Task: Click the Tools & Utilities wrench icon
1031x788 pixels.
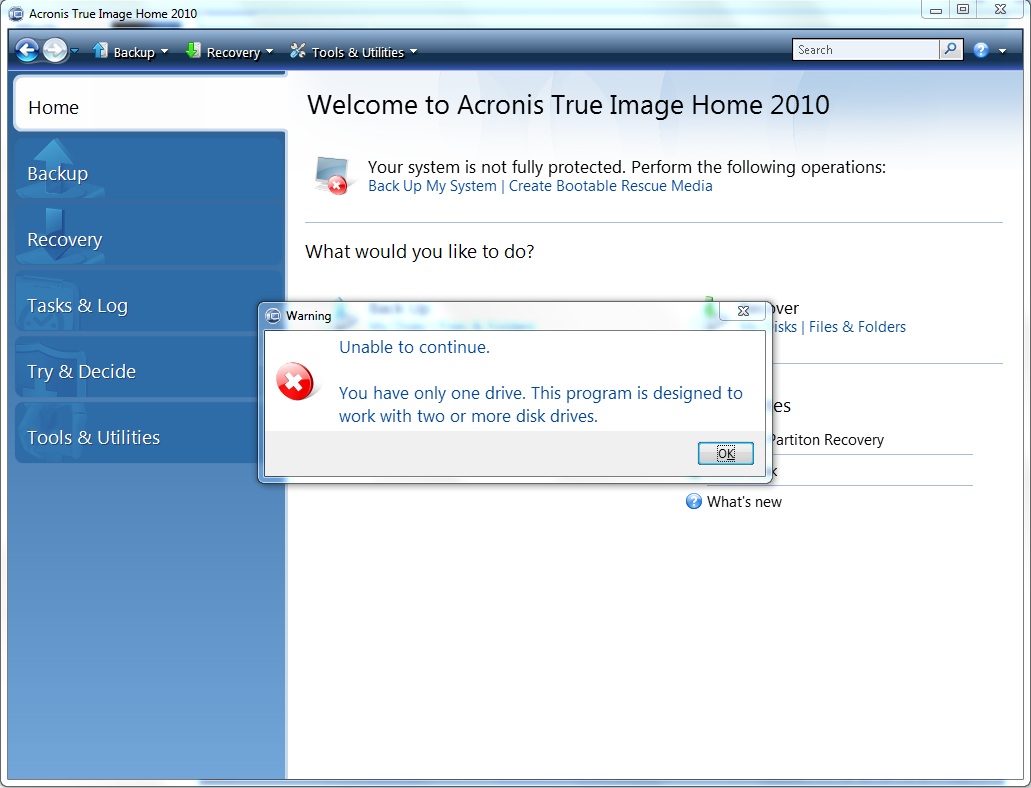Action: point(298,51)
